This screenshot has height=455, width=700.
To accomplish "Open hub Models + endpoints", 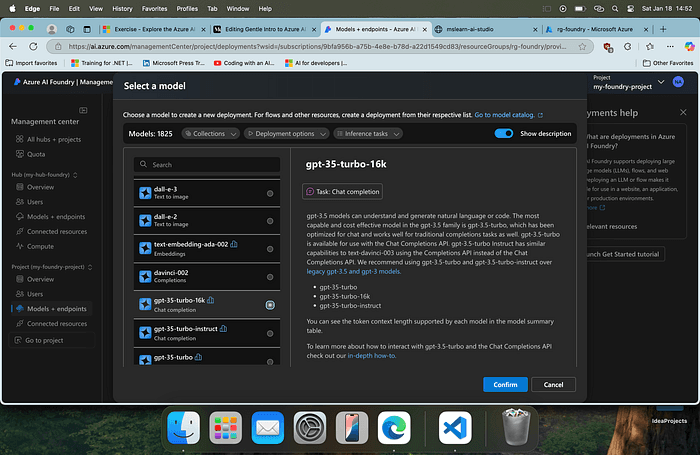I will (x=50, y=217).
